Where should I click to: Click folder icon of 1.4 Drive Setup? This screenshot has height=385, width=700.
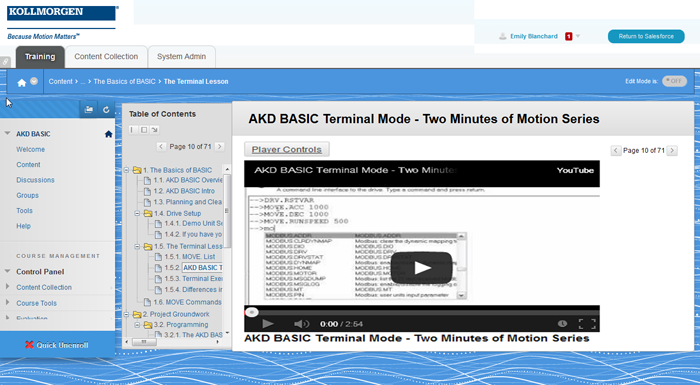[148, 213]
